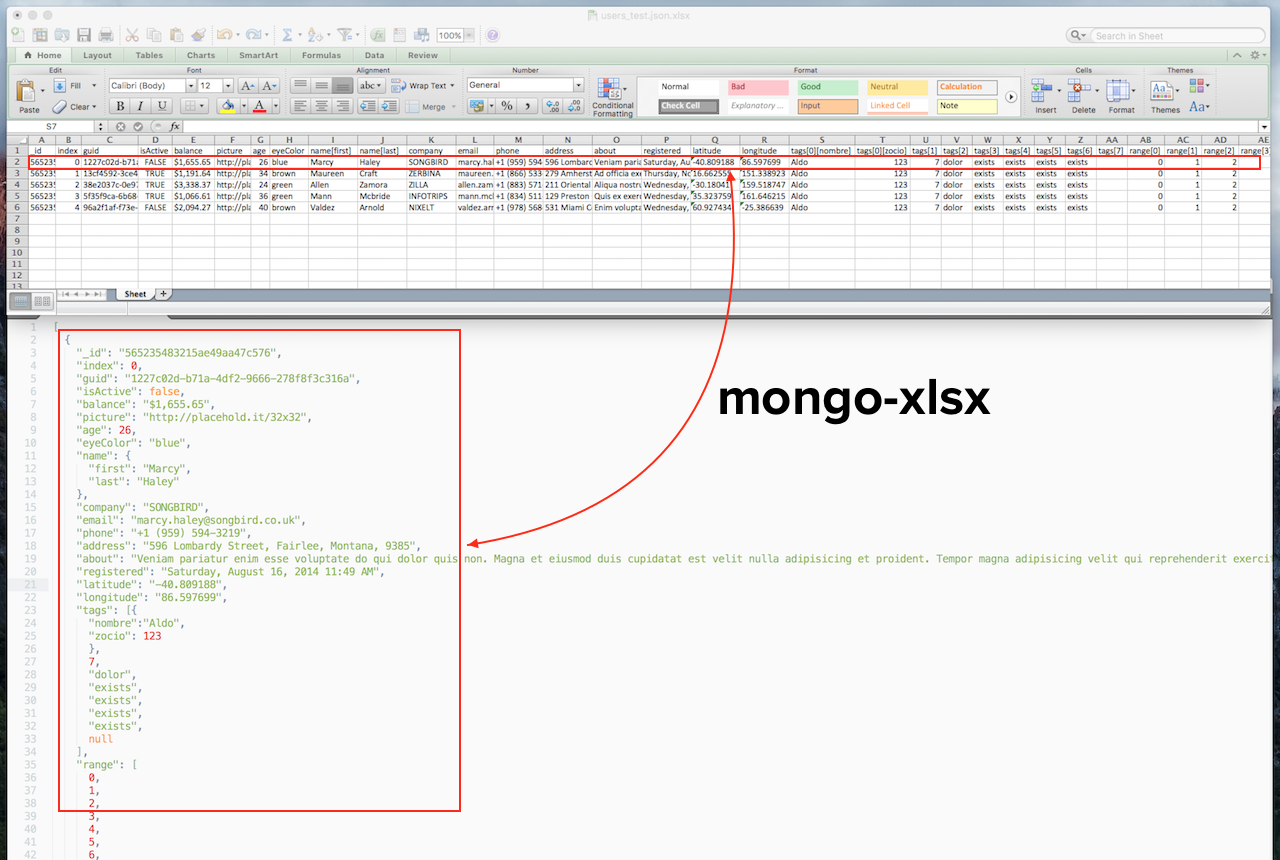
Task: Open the Zoom 100% dropdown
Action: [x=469, y=35]
